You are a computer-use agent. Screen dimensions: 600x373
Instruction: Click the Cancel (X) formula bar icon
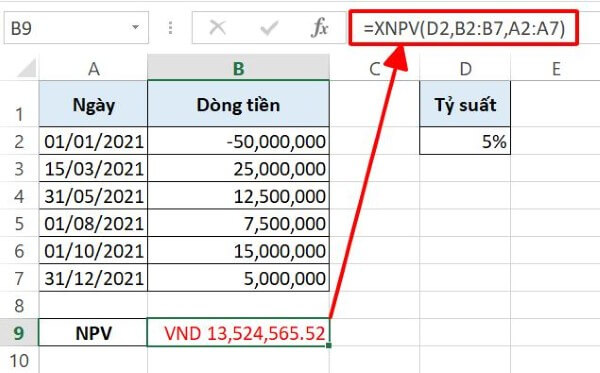click(218, 28)
